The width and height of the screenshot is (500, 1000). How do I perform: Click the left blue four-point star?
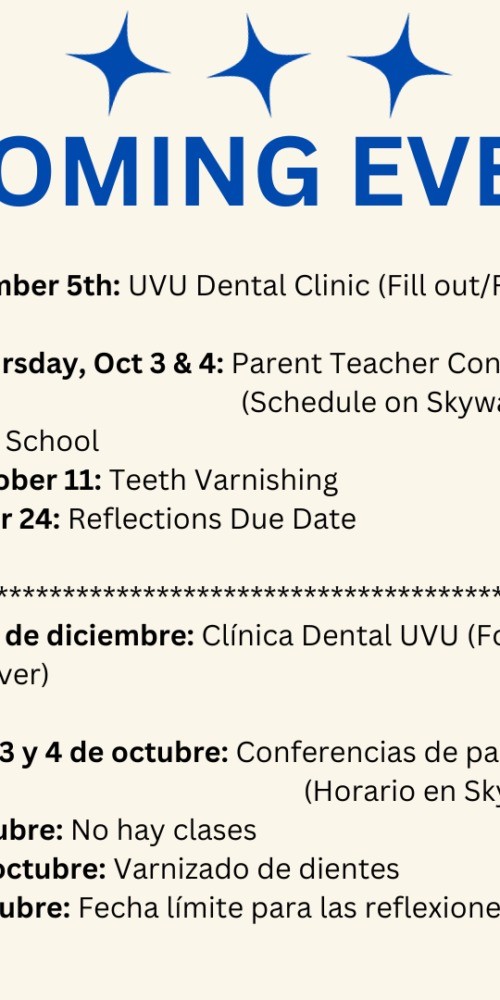pyautogui.click(x=118, y=64)
